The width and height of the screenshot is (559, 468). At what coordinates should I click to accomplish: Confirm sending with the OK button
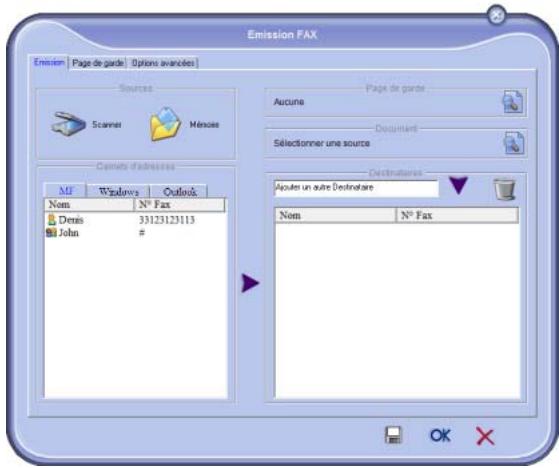coord(440,435)
